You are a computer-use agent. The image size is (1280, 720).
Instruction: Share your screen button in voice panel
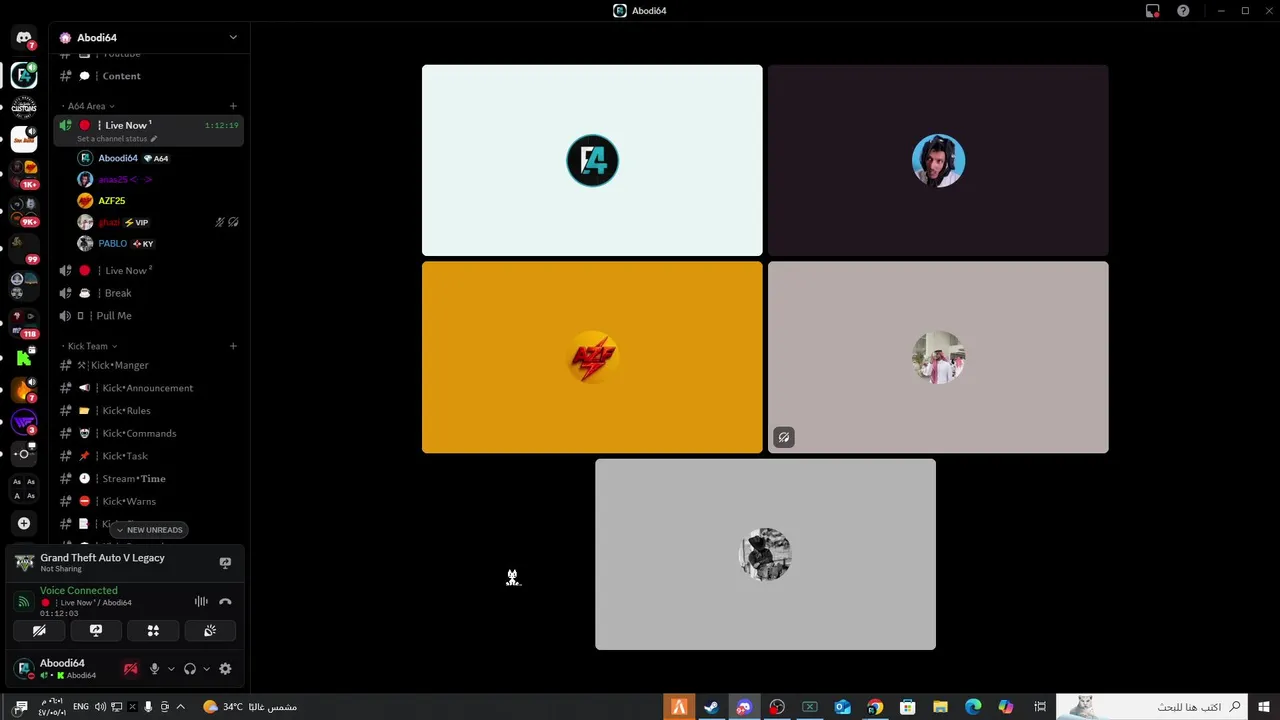tap(96, 631)
